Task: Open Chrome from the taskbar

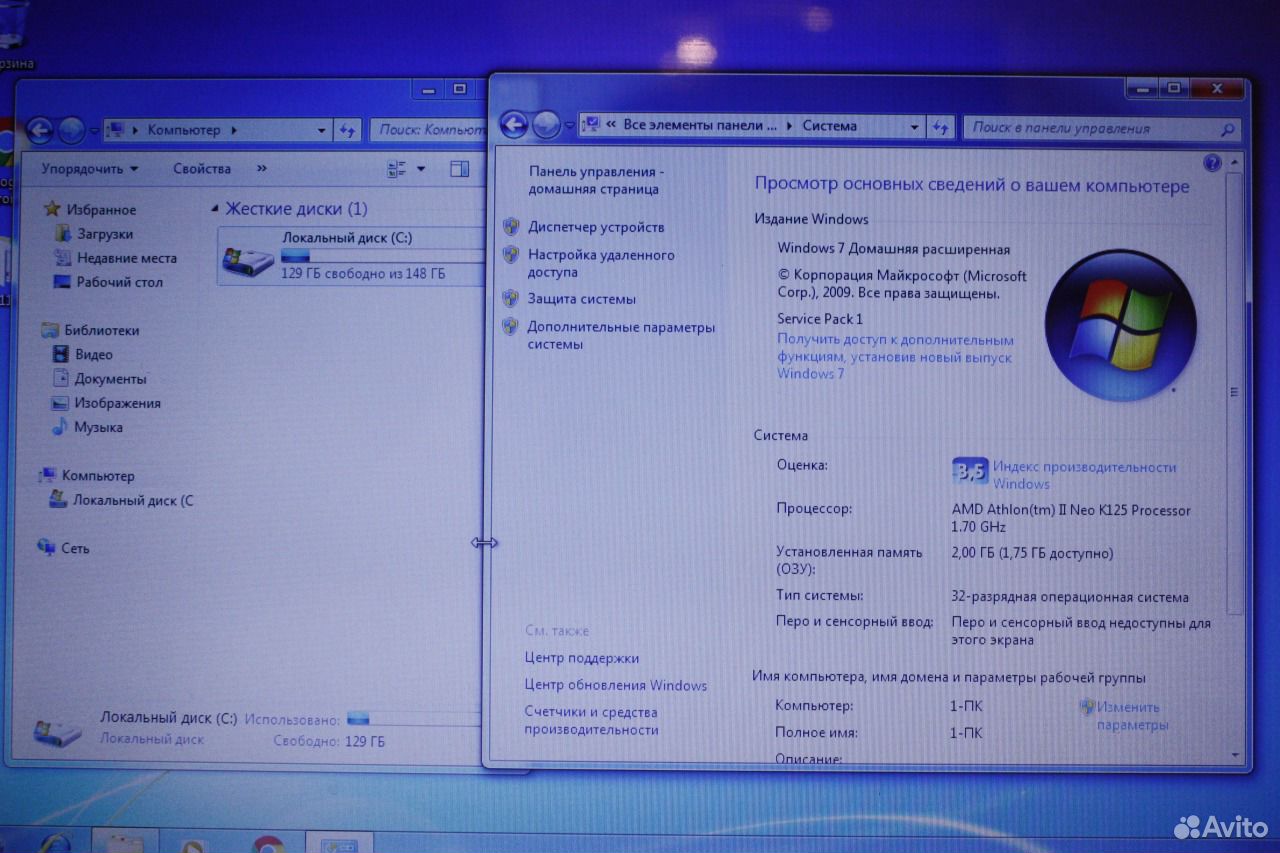Action: 267,845
